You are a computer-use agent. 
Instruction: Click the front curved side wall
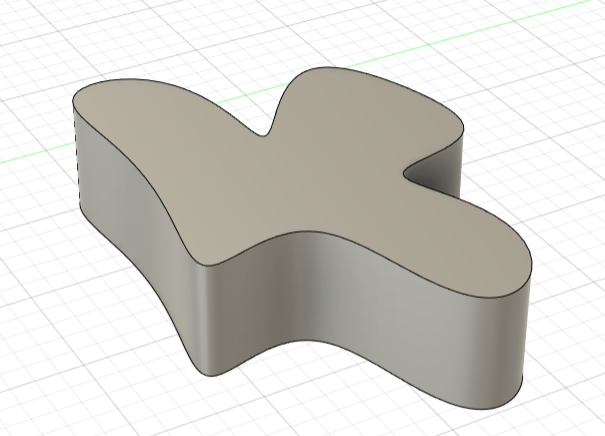coord(330,300)
